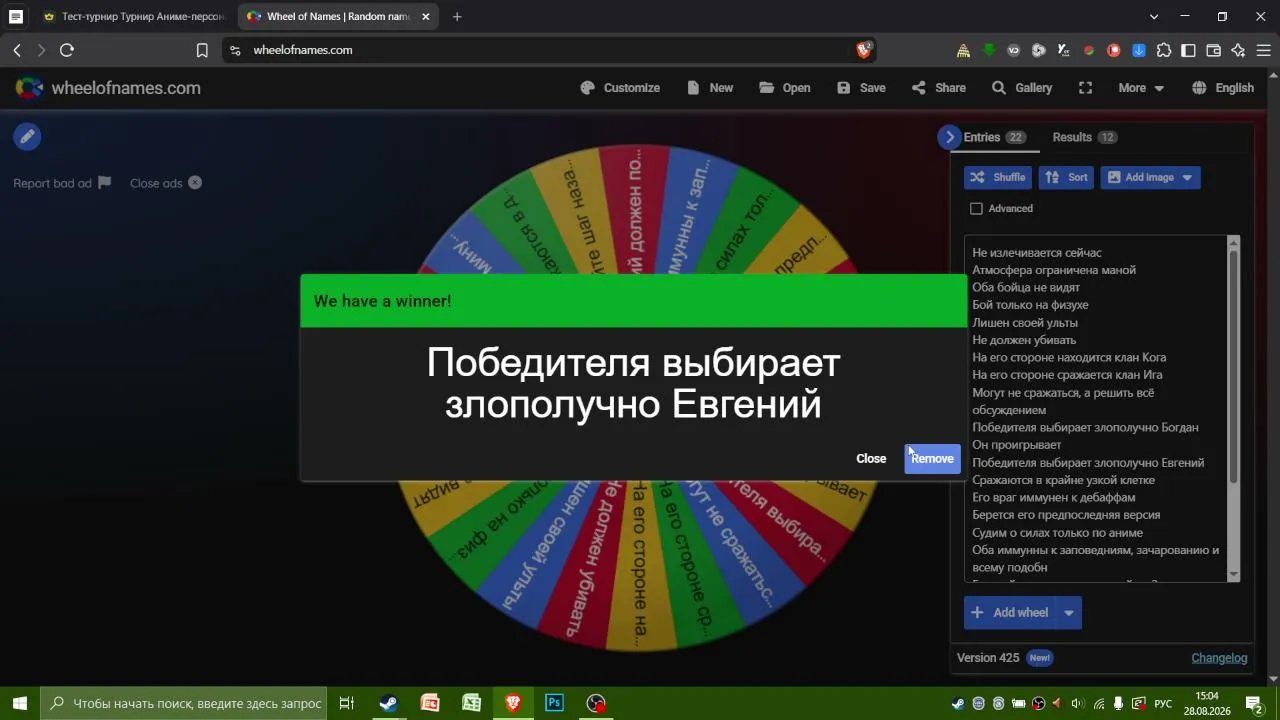Click the address bar URL wheelofnames.com
The width and height of the screenshot is (1280, 720).
click(303, 50)
